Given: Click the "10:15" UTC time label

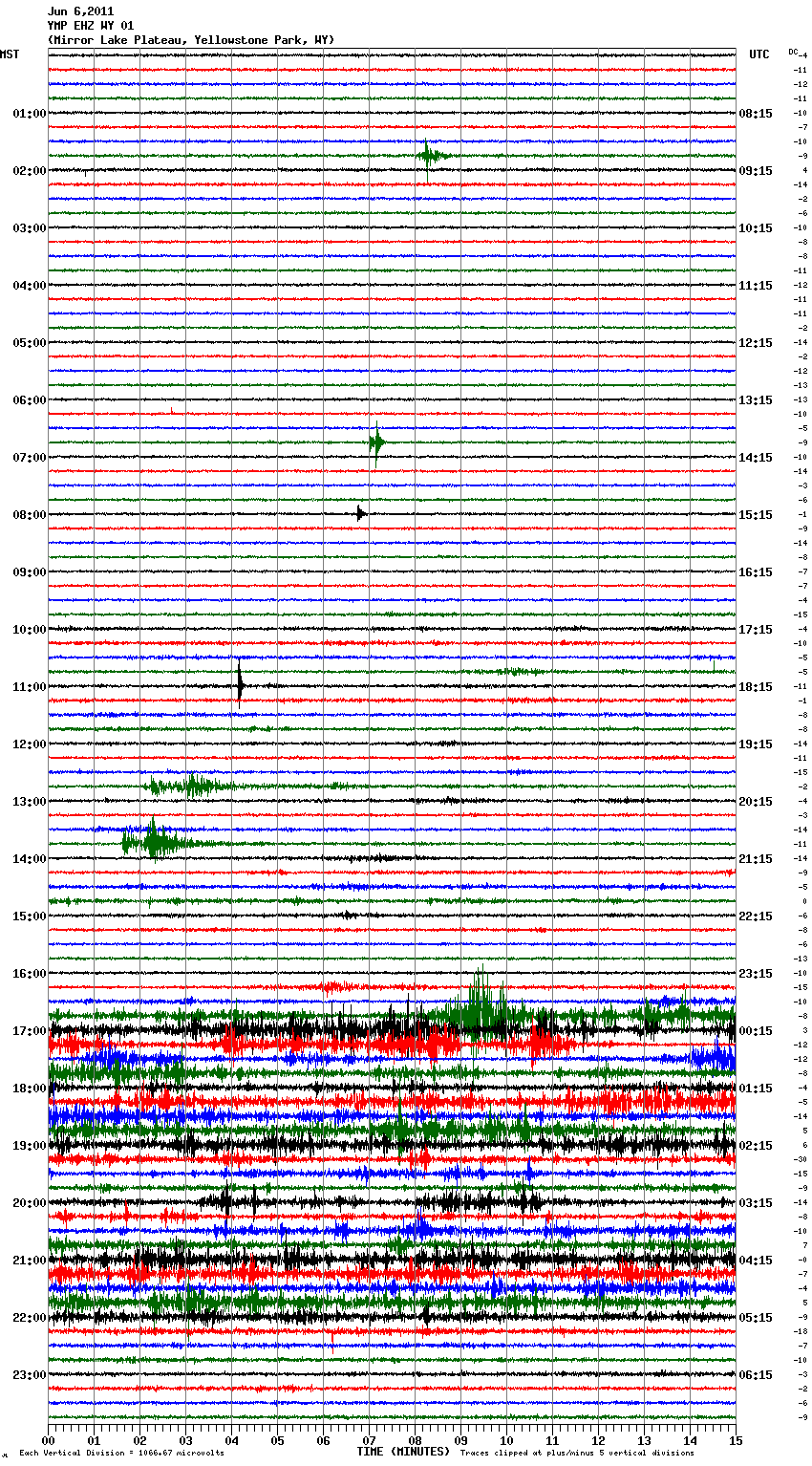Looking at the screenshot, I should click(756, 228).
